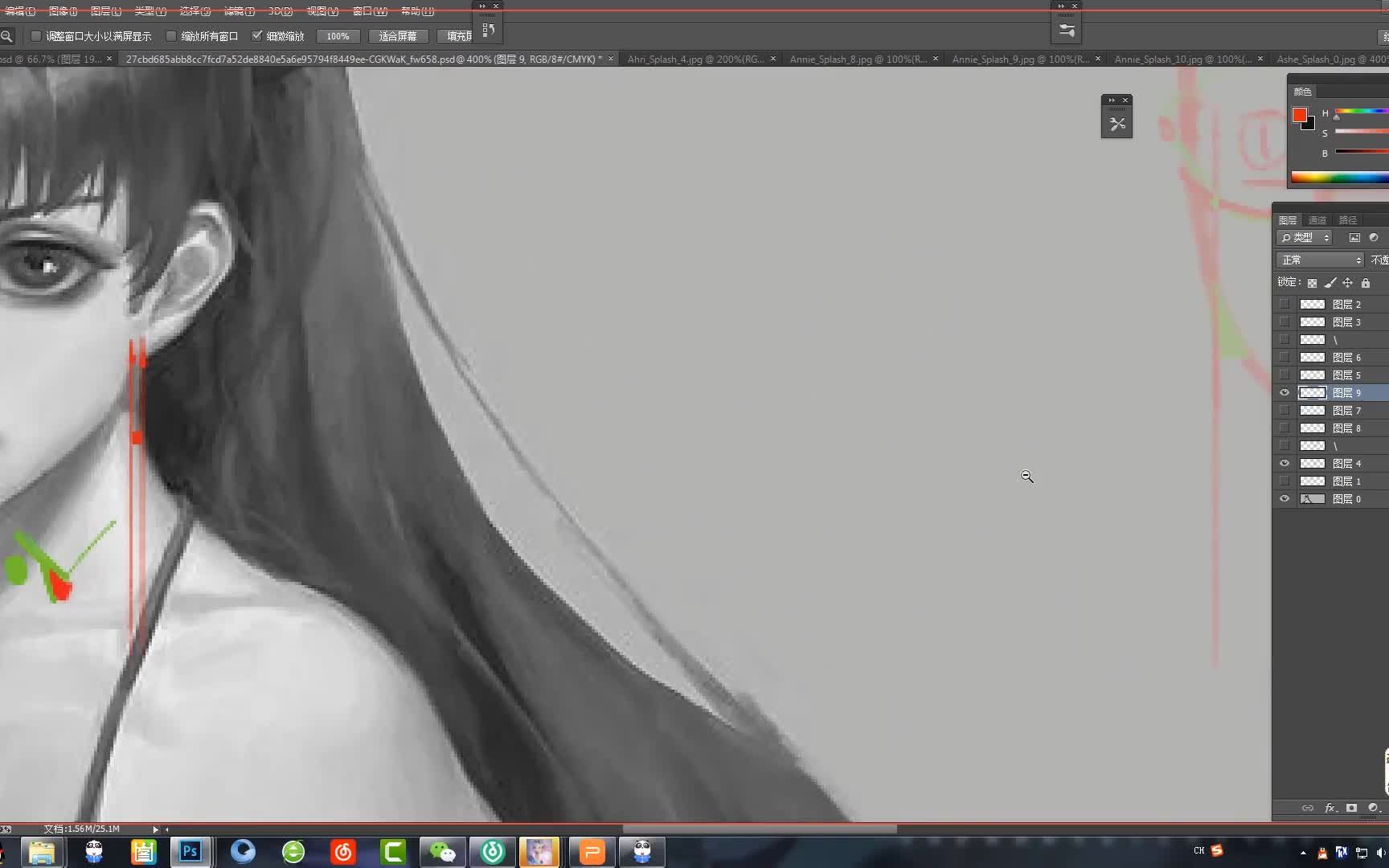The image size is (1389, 868).
Task: Open Photoshop from the taskbar
Action: pos(191,851)
